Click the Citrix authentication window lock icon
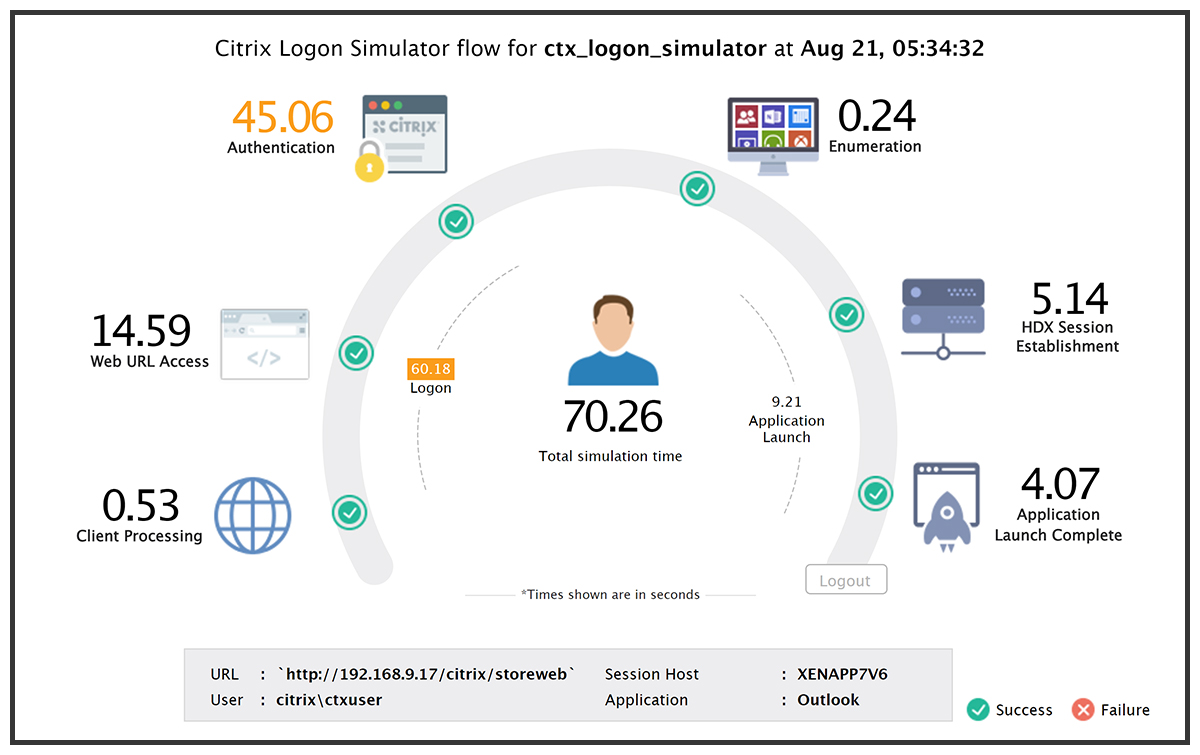Screen dimensions: 1200x755 [401, 138]
